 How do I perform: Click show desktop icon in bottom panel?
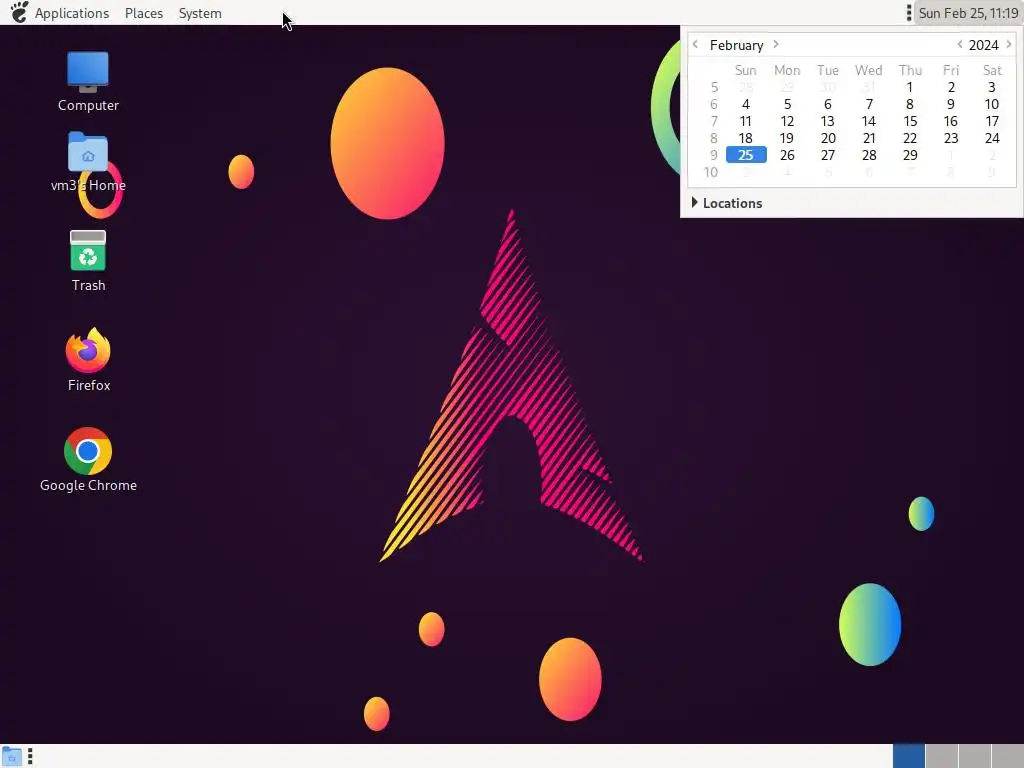[12, 757]
